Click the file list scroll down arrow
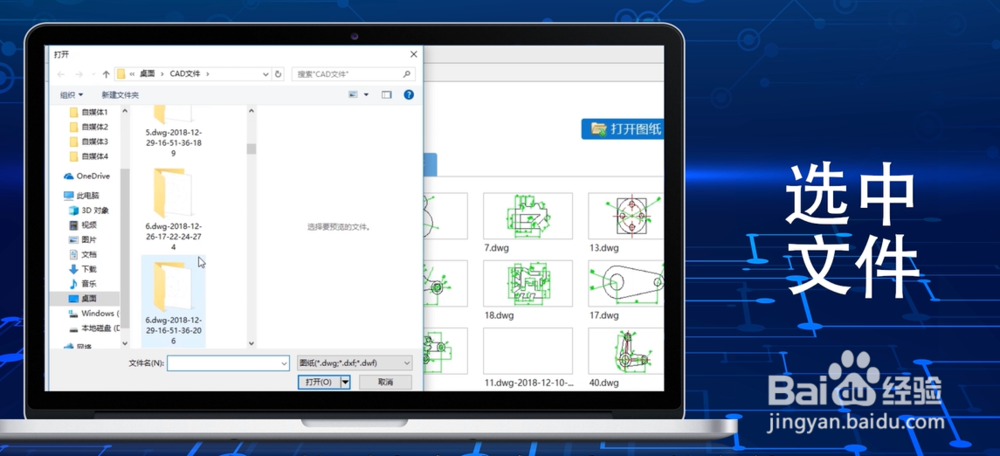 click(x=251, y=343)
